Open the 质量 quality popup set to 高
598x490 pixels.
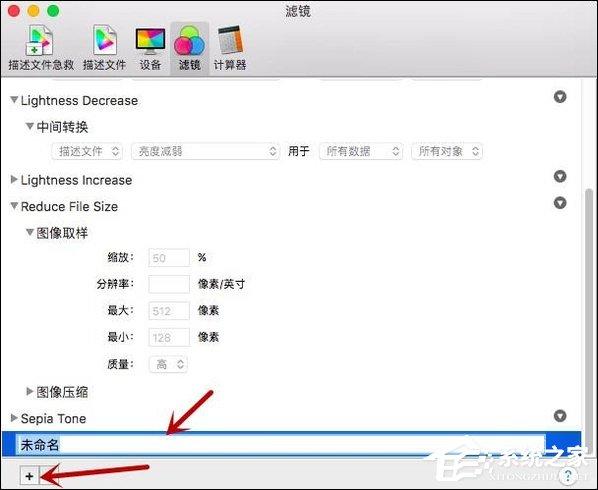coord(168,365)
